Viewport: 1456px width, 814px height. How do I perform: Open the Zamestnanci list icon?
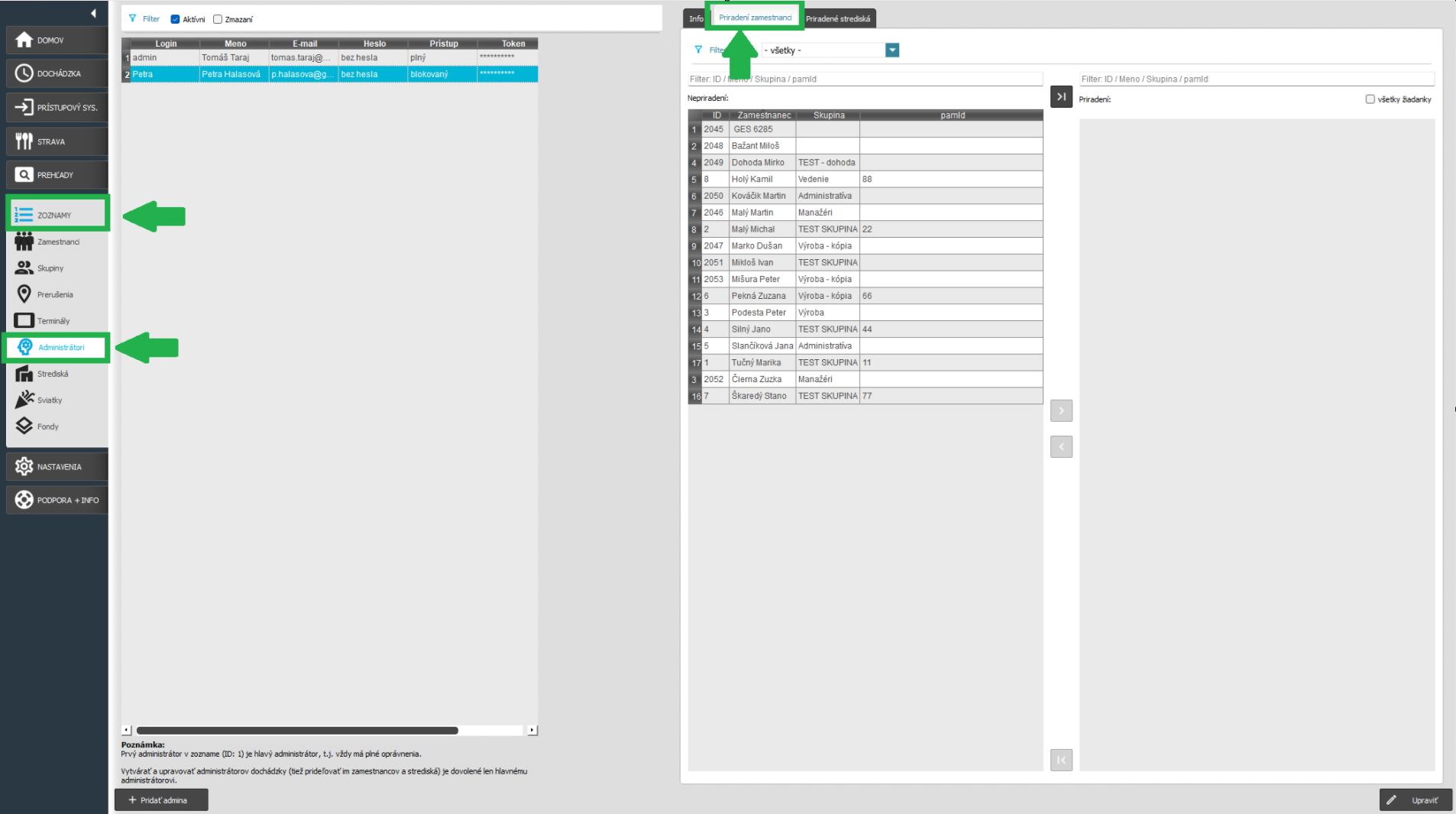click(24, 242)
